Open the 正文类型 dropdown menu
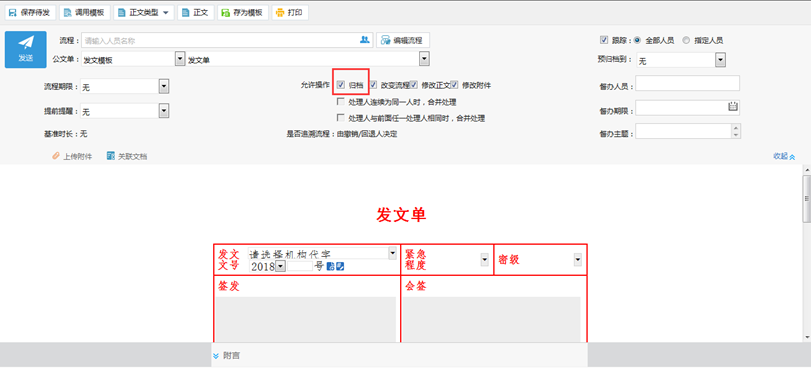This screenshot has width=811, height=368. click(x=144, y=12)
